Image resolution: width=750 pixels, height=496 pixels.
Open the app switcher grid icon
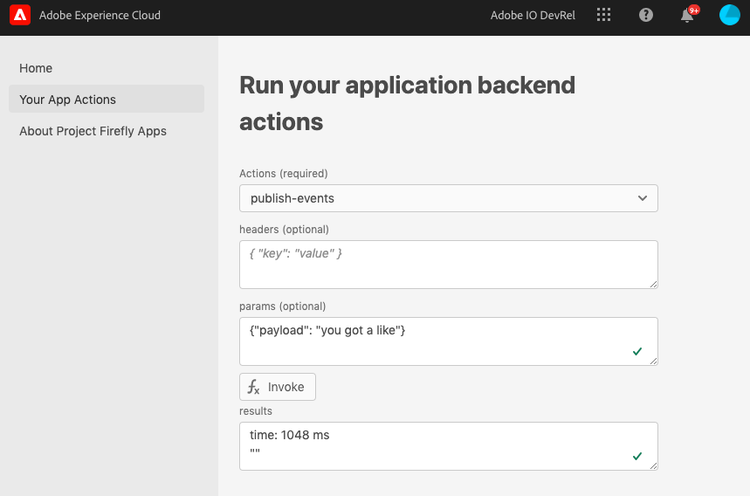(x=603, y=16)
